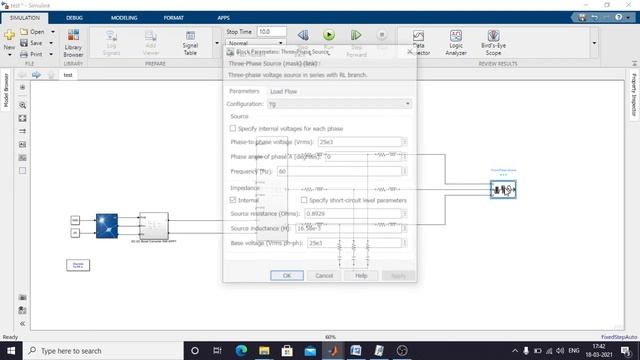Click Cancel in Block Parameters dialog
640x360 pixels.
(324, 276)
